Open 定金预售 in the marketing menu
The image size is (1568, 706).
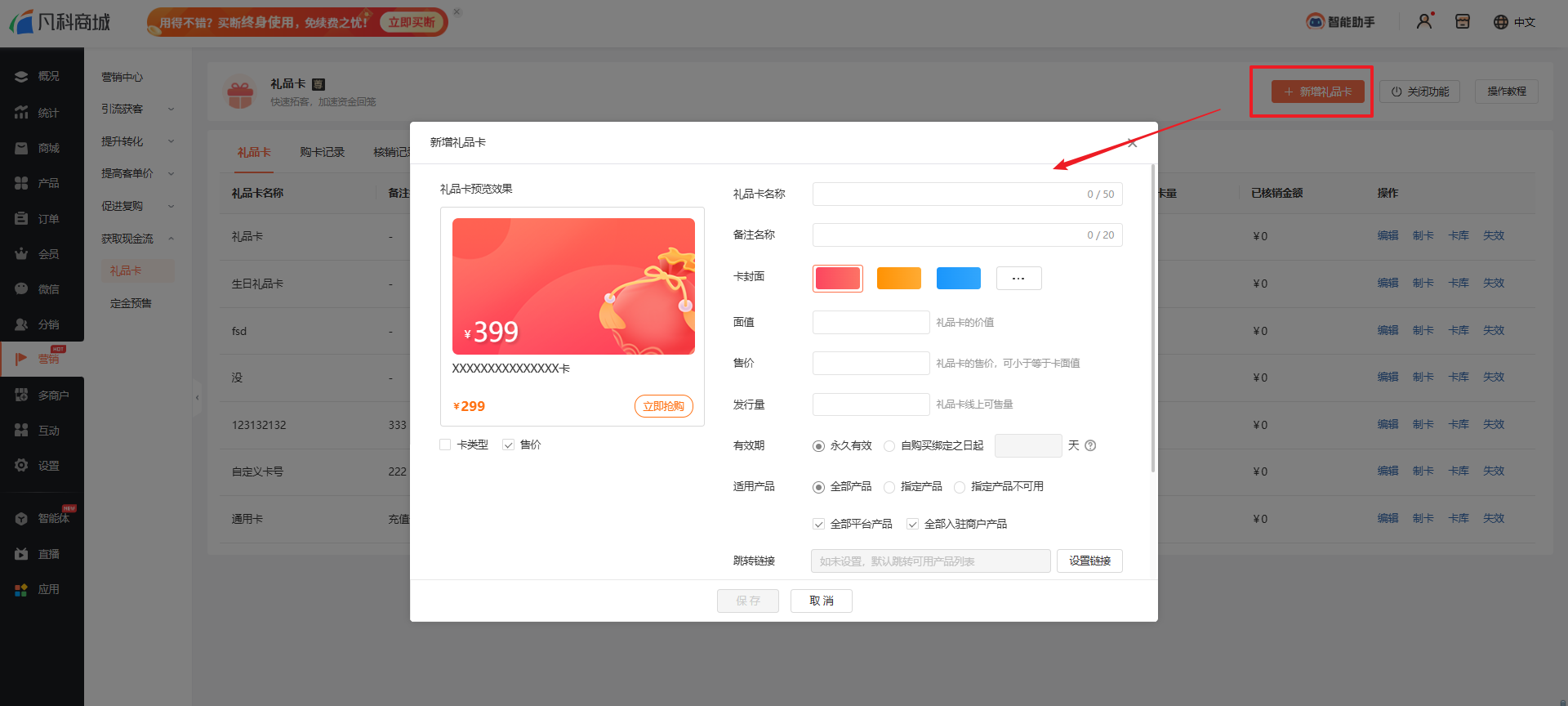pyautogui.click(x=131, y=303)
